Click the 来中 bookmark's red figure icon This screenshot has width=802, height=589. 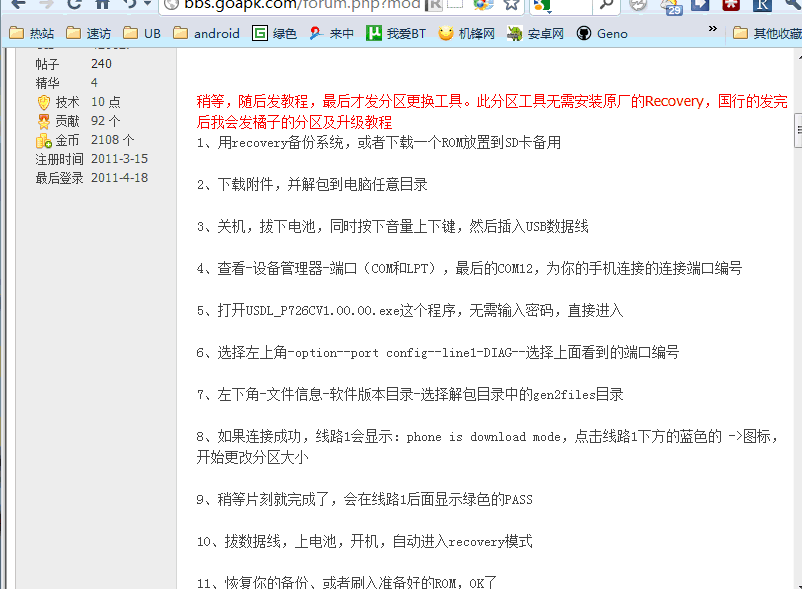pos(316,33)
